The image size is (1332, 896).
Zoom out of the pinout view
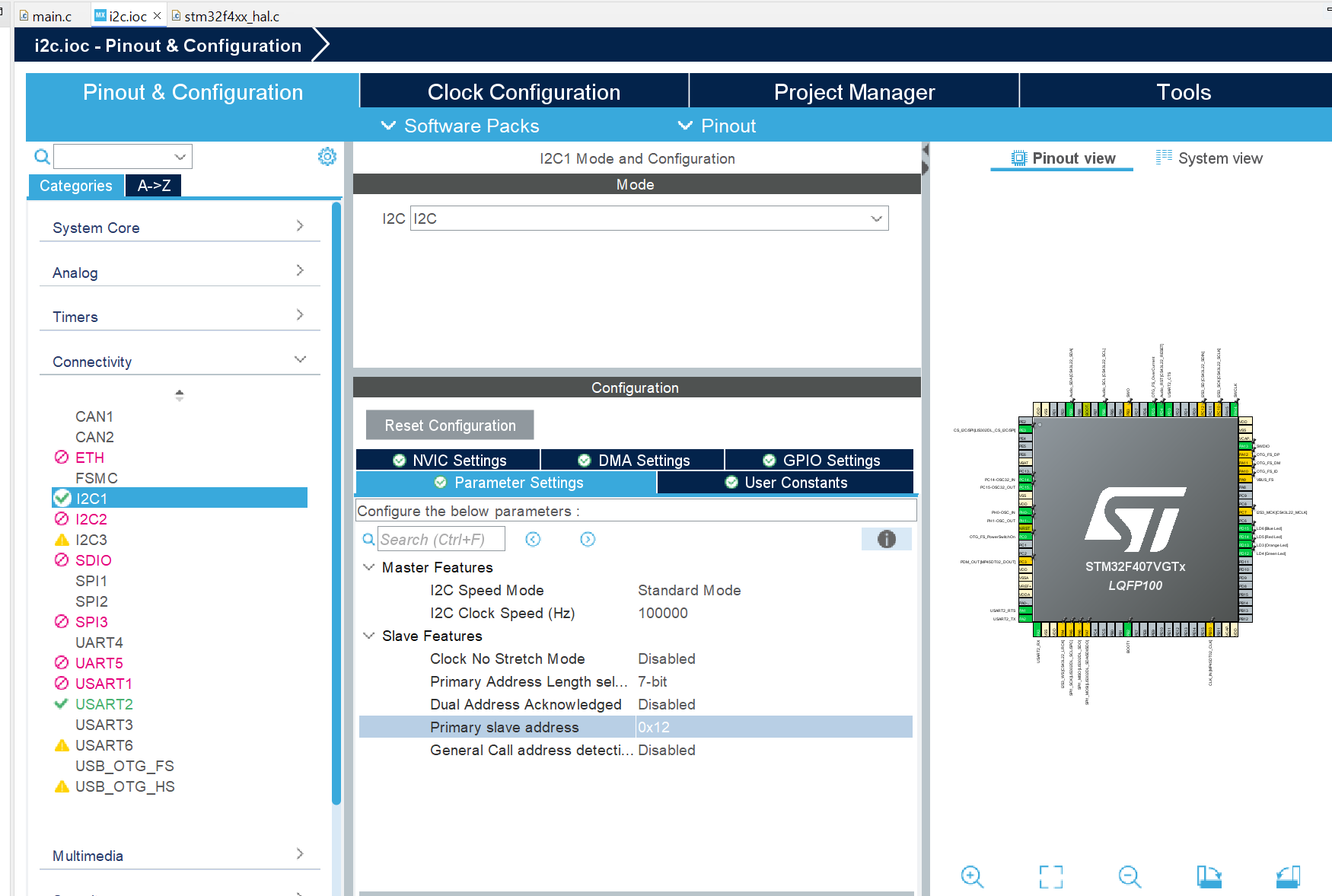1130,877
